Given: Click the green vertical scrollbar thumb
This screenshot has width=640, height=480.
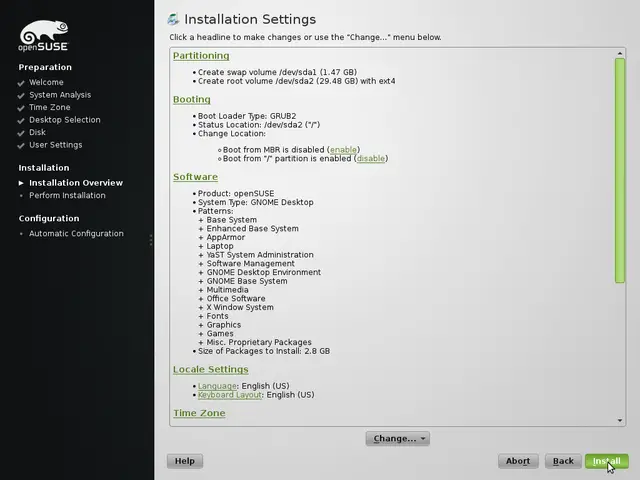Looking at the screenshot, I should tap(620, 170).
